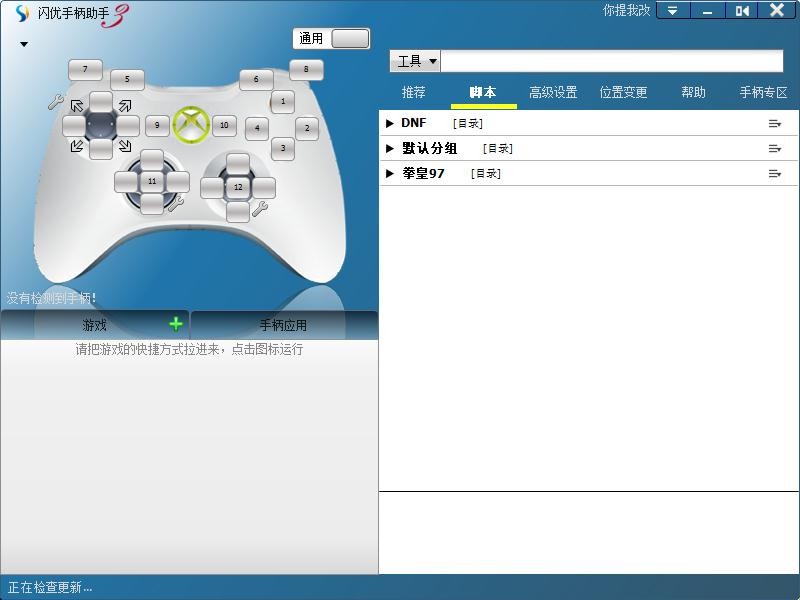Click the wrench icon near the right analog stick
The width and height of the screenshot is (800, 600).
tap(260, 211)
